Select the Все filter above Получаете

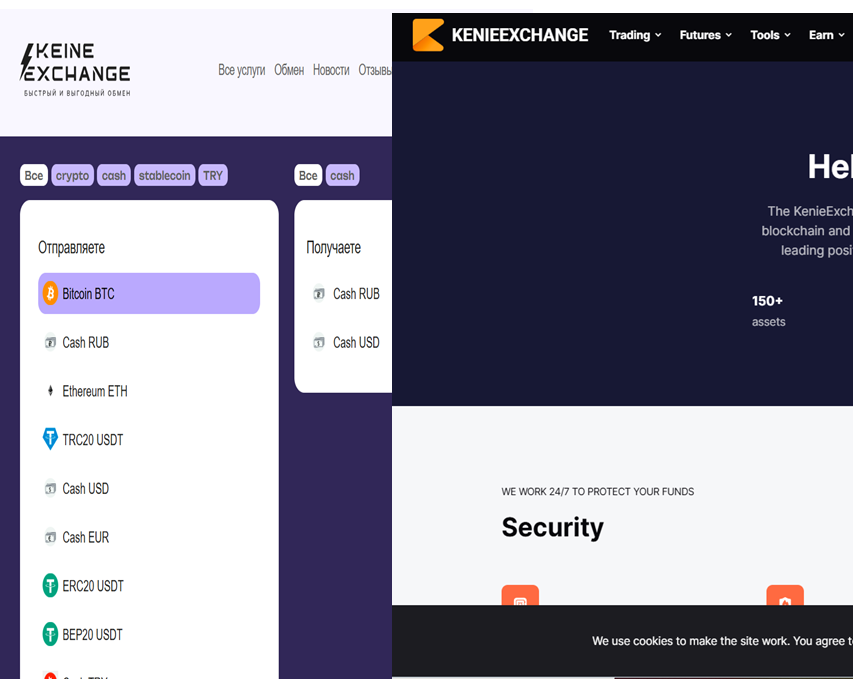coord(308,175)
